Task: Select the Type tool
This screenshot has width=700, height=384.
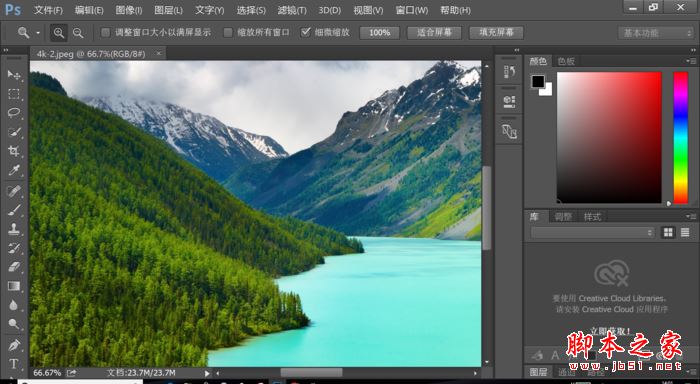Action: (14, 363)
